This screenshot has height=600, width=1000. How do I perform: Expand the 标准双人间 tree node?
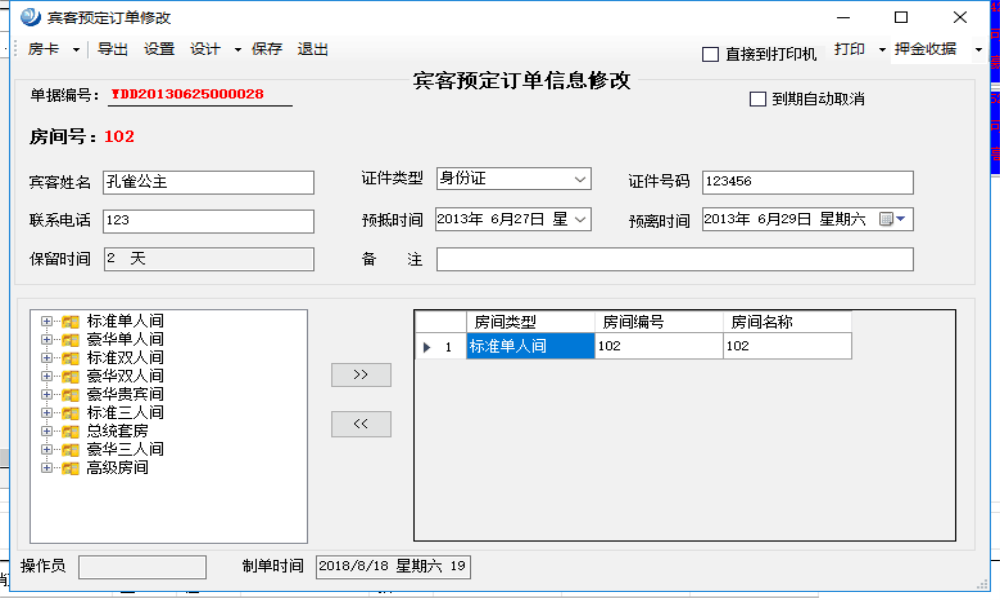point(46,358)
